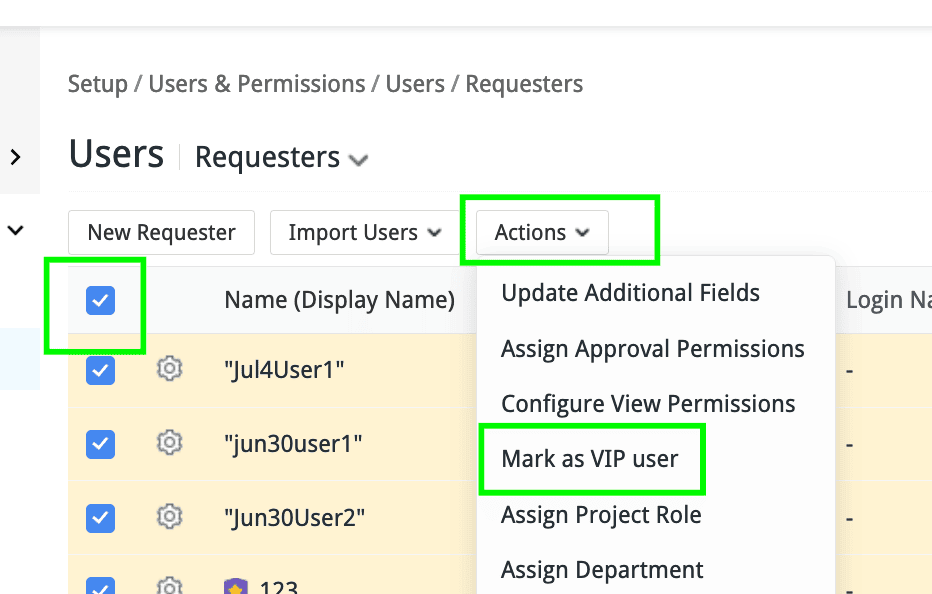Go to "Users & Permissions" in breadcrumb
This screenshot has height=594, width=932.
coord(257,84)
